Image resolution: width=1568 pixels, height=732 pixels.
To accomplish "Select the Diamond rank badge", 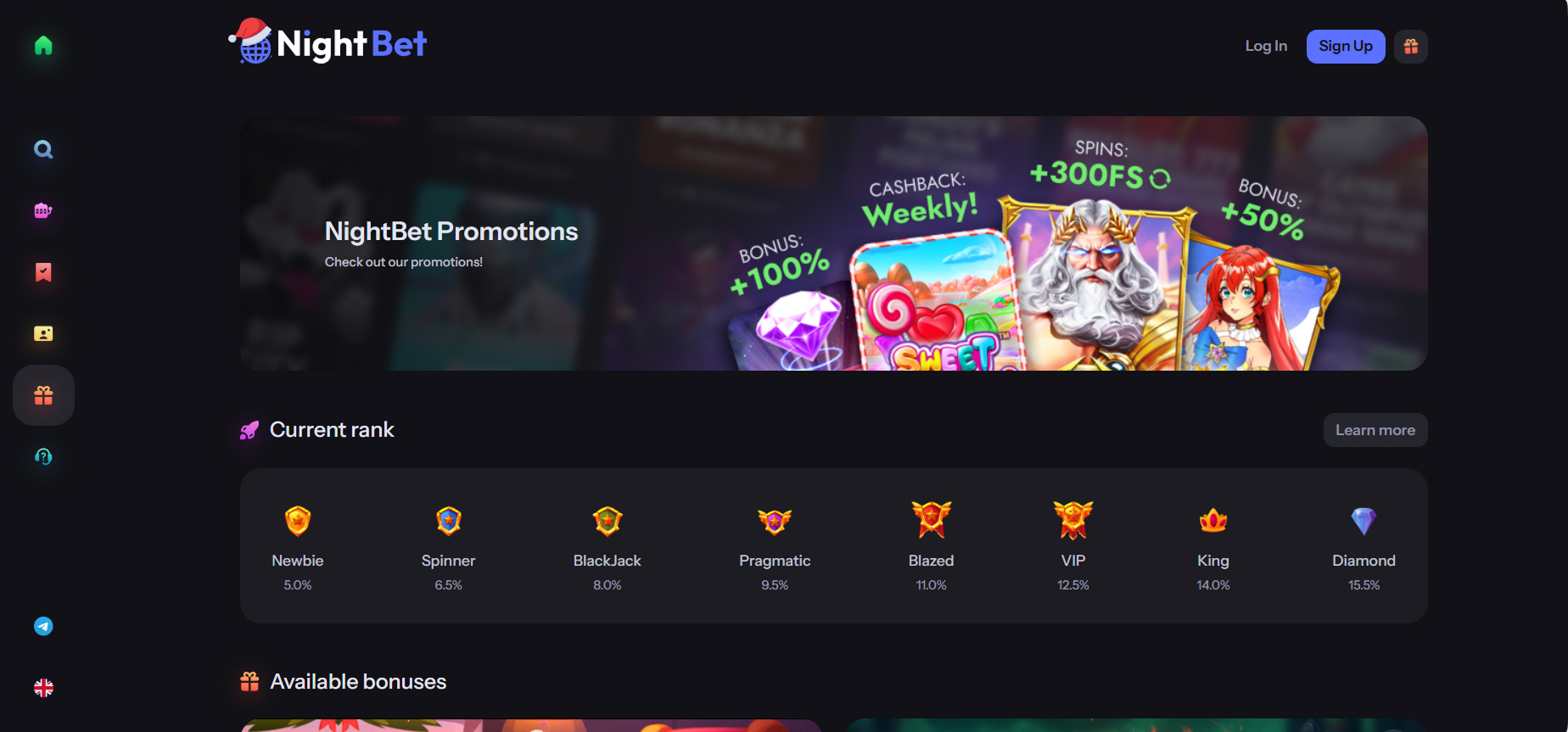I will click(1364, 521).
